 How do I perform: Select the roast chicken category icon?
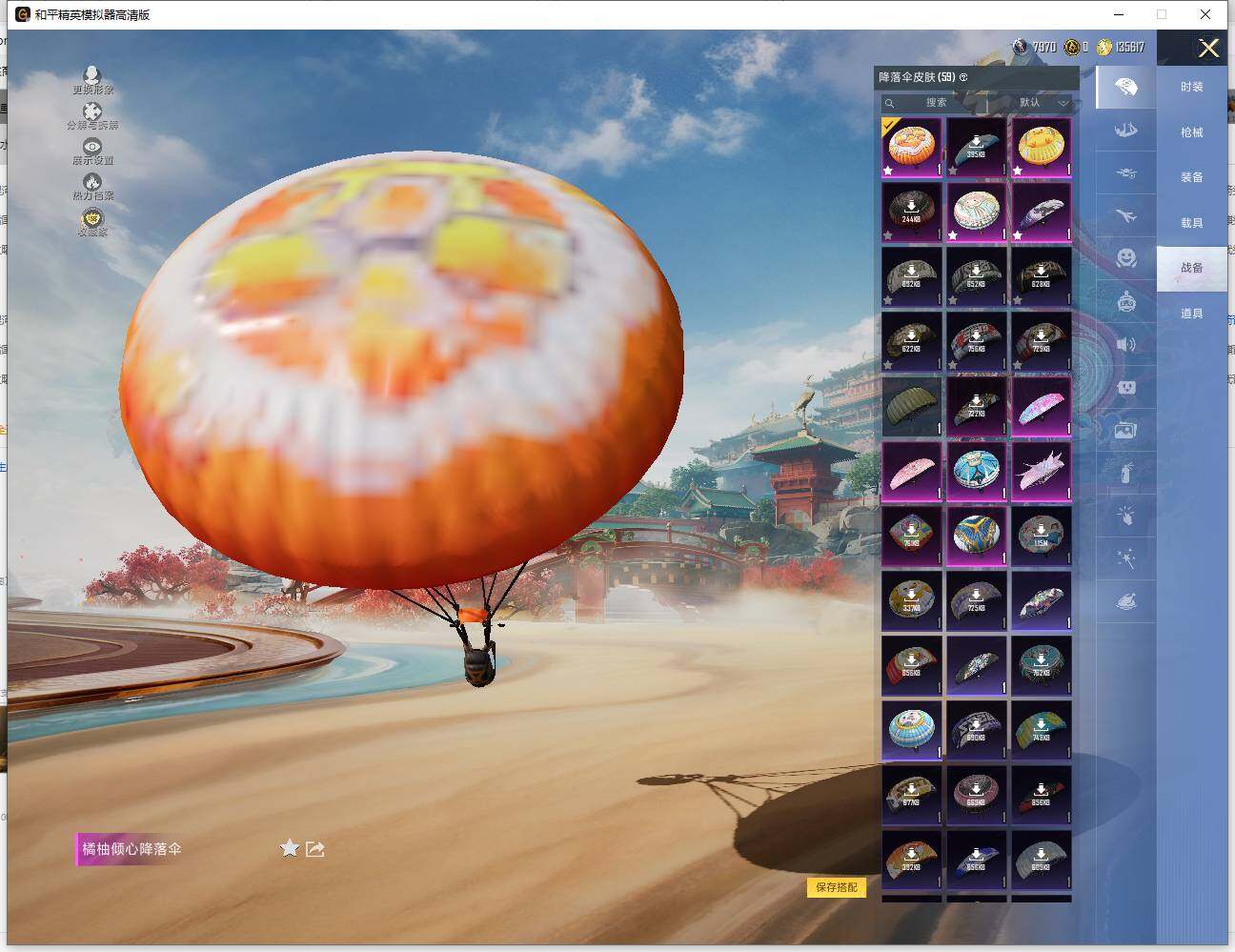coord(1125,601)
